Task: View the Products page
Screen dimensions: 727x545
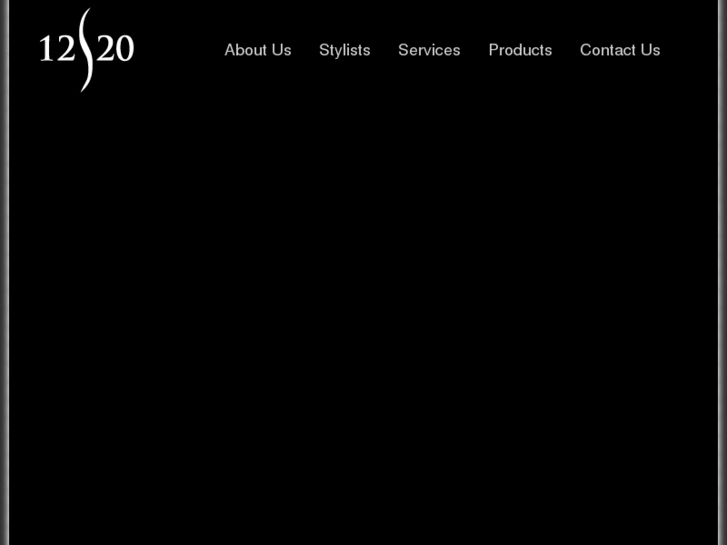Action: tap(520, 50)
